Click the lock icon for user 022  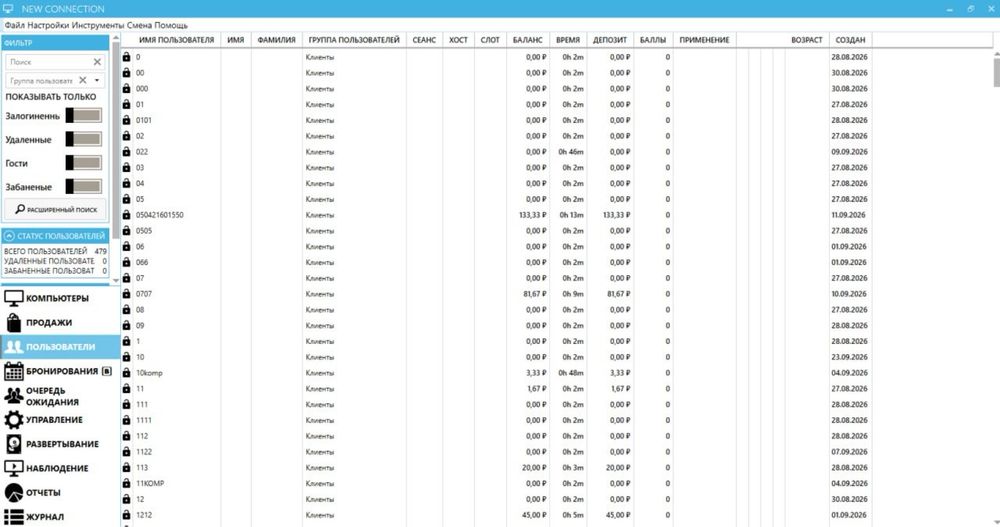point(126,151)
